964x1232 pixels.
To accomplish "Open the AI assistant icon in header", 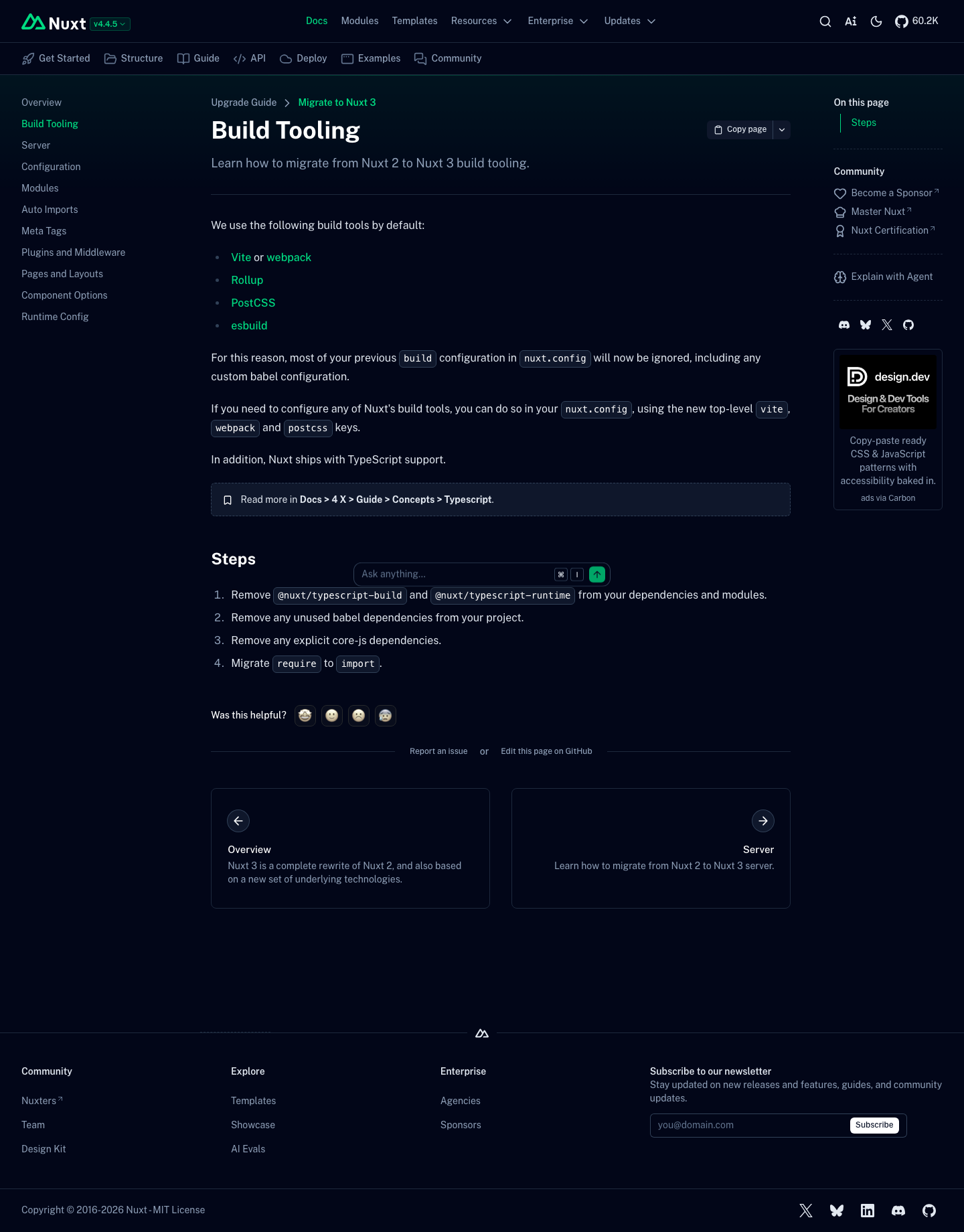I will (851, 21).
